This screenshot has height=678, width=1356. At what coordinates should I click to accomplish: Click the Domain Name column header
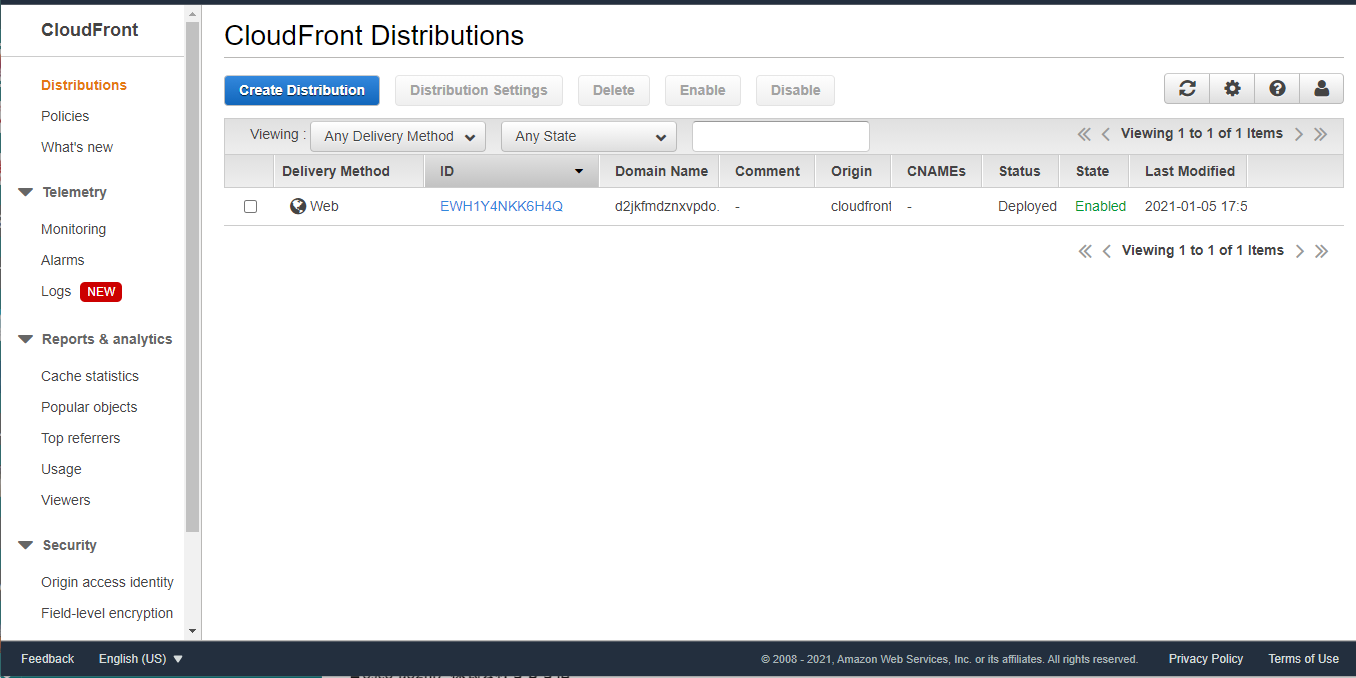click(x=661, y=171)
